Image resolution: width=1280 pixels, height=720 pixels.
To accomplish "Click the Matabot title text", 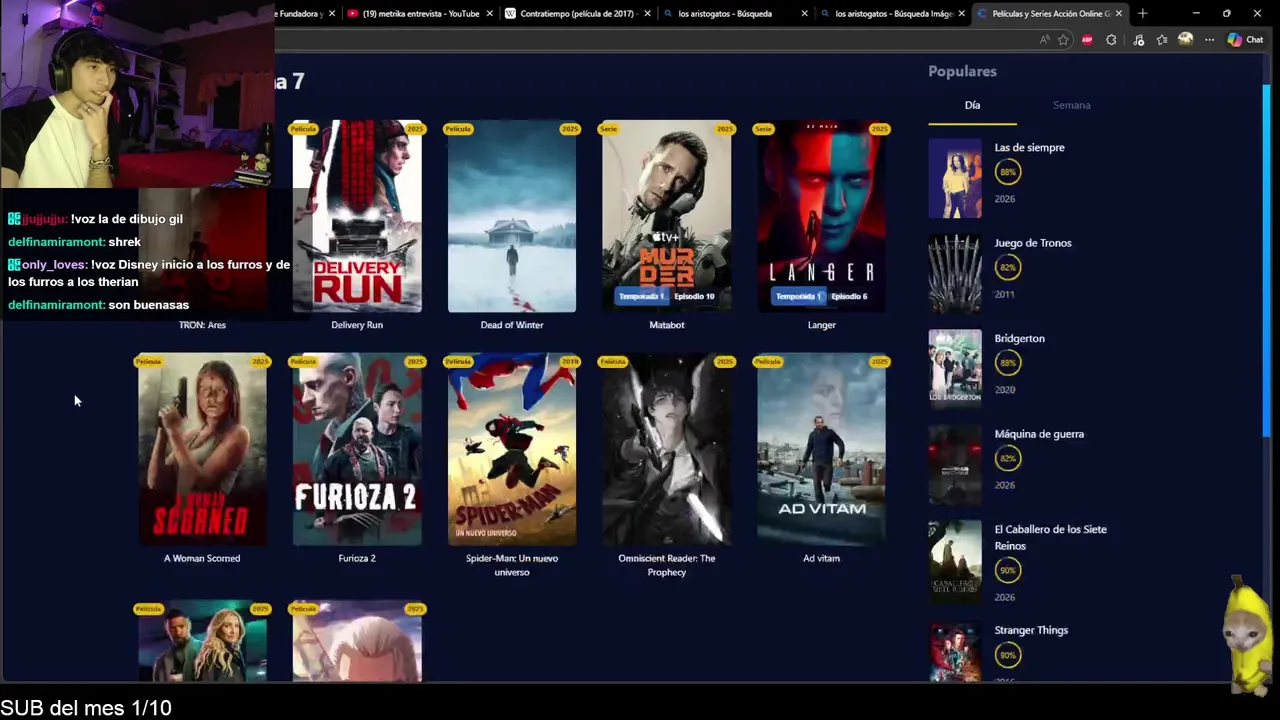I will [667, 325].
